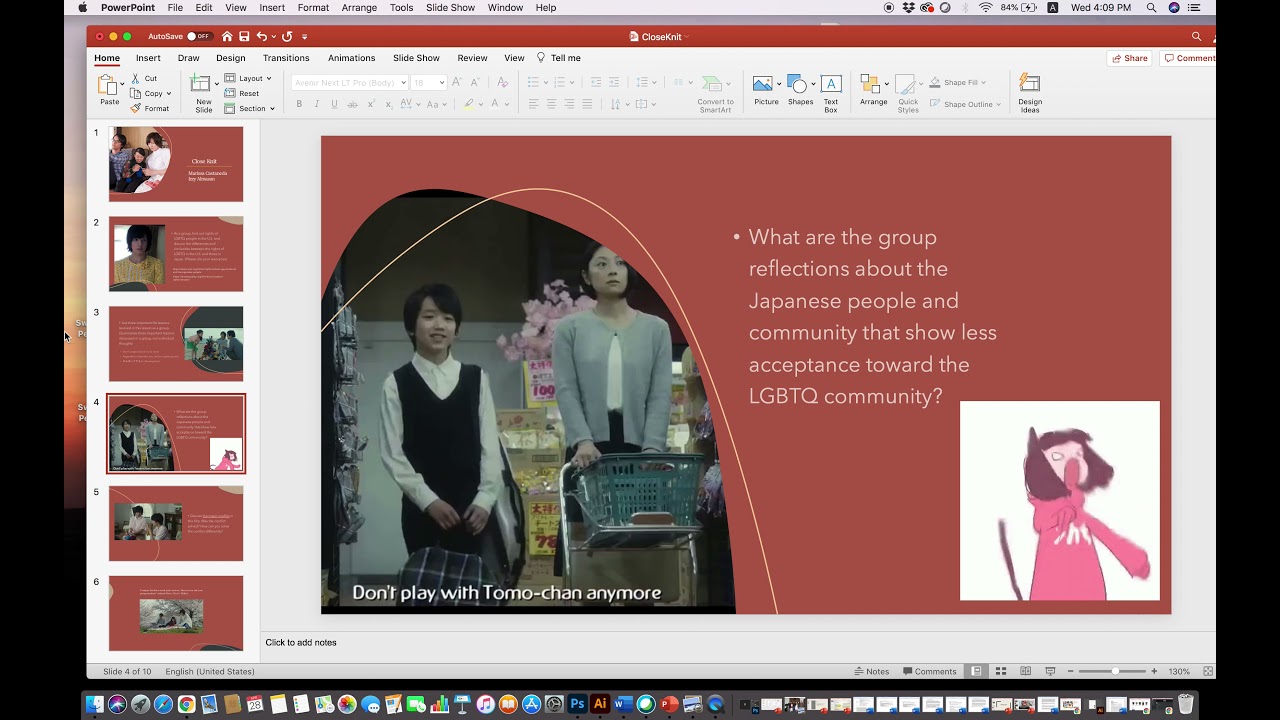
Task: Click Tell me search box
Action: coord(559,58)
